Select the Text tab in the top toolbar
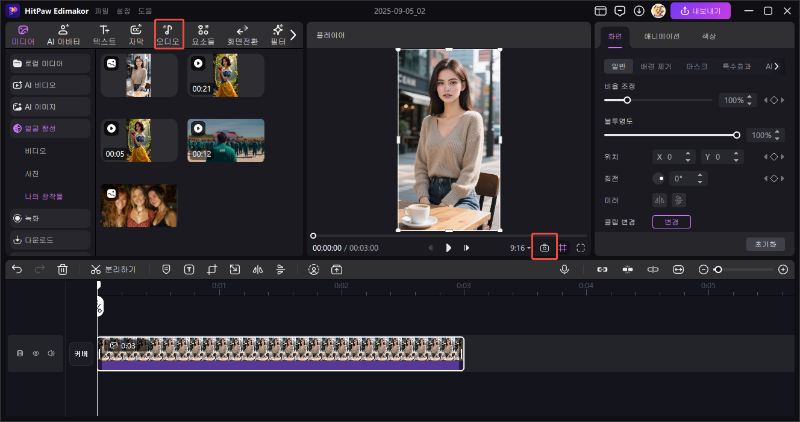 [x=104, y=35]
